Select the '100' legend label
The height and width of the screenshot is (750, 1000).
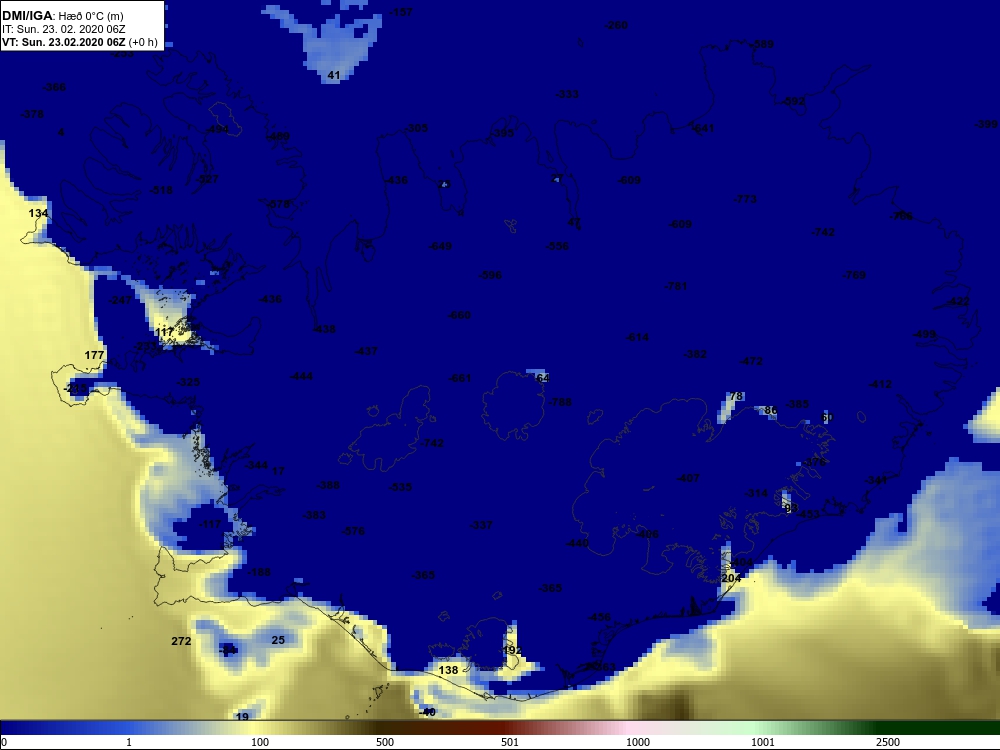260,742
